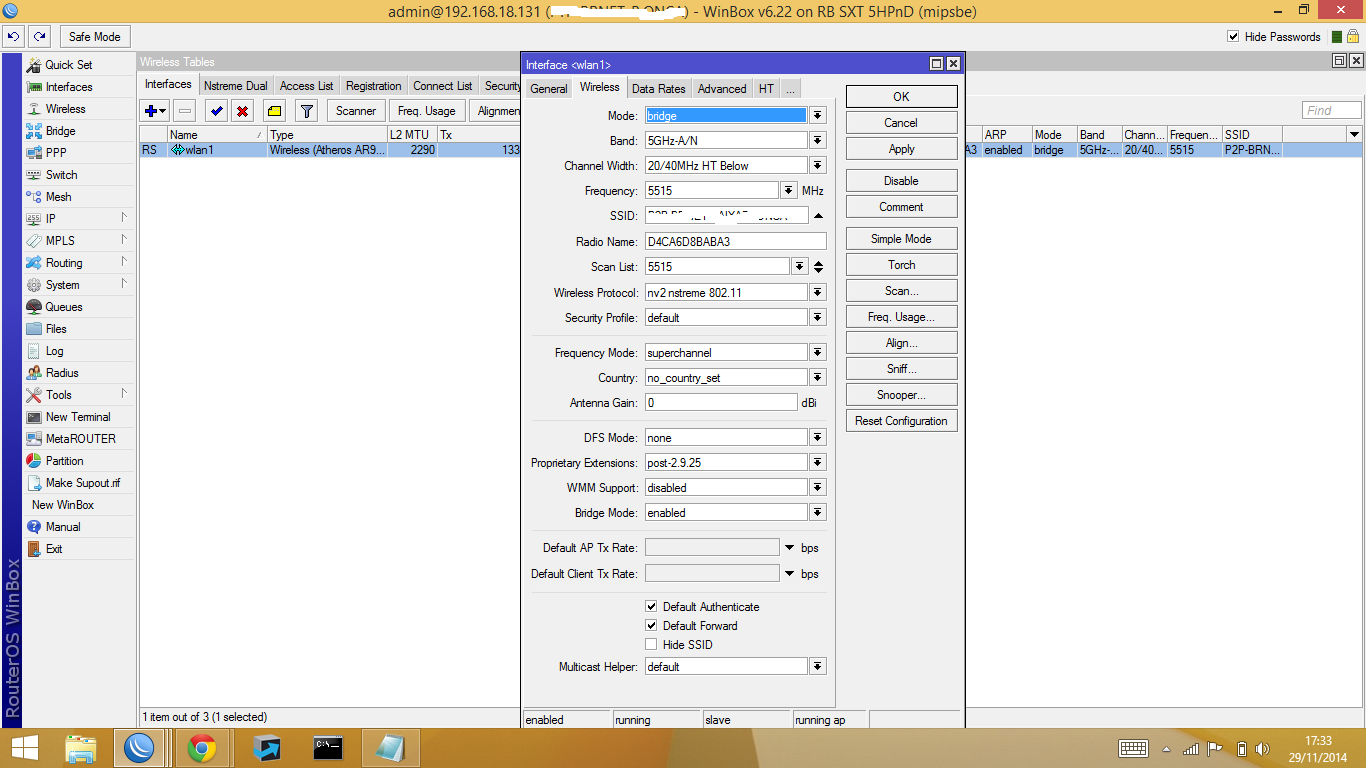Open the Wireless Protocol dropdown
This screenshot has height=768, width=1366.
pos(818,293)
